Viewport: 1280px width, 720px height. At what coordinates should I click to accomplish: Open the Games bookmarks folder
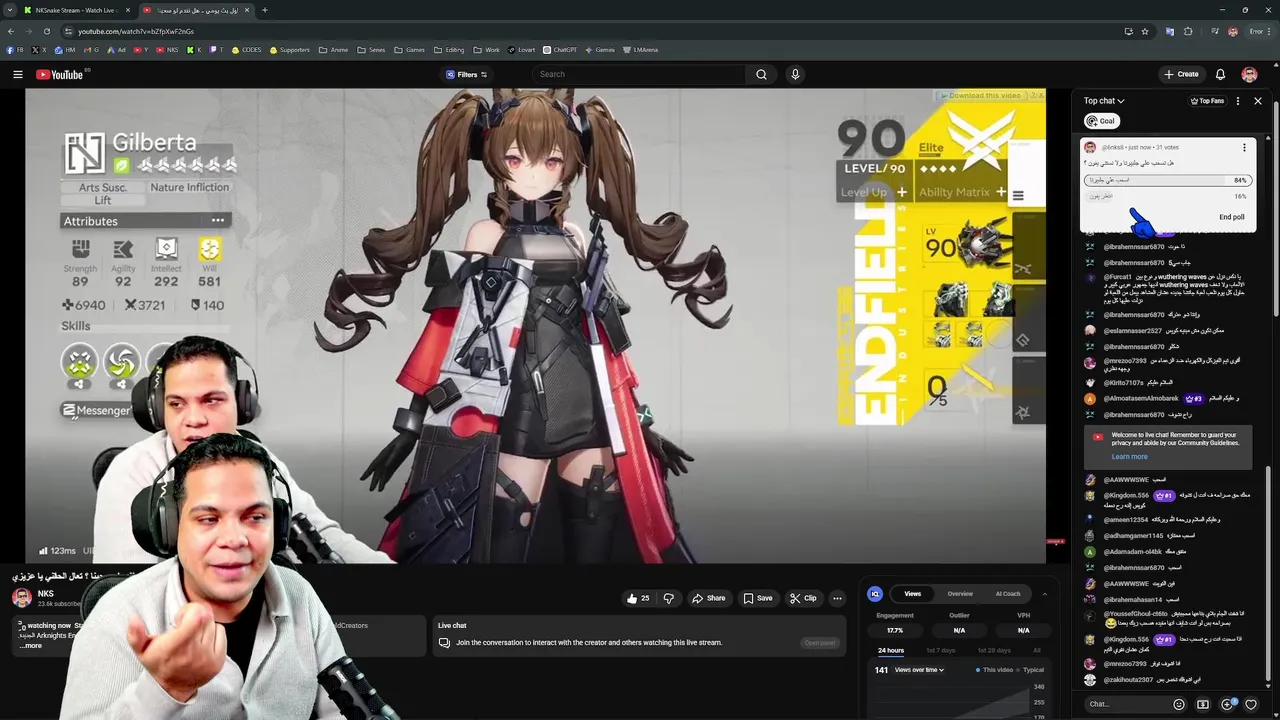tap(410, 49)
